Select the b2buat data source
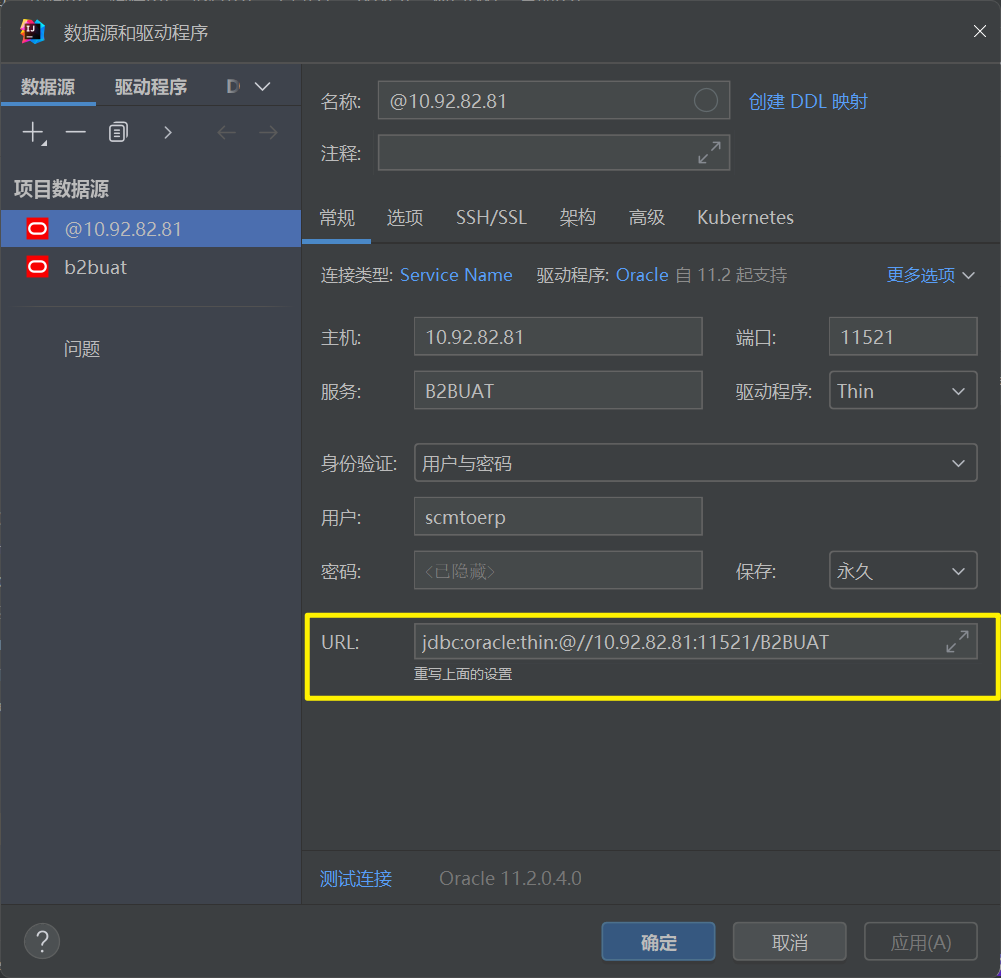1001x978 pixels. (x=95, y=267)
